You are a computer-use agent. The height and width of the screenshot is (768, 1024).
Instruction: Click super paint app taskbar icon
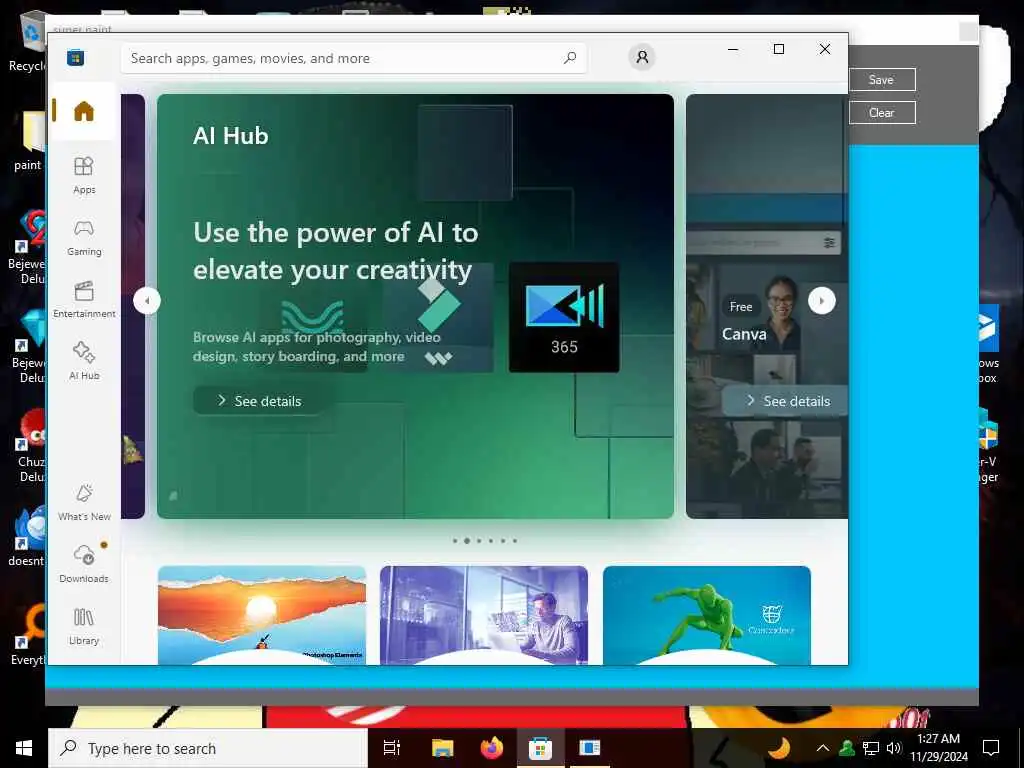[x=590, y=748]
